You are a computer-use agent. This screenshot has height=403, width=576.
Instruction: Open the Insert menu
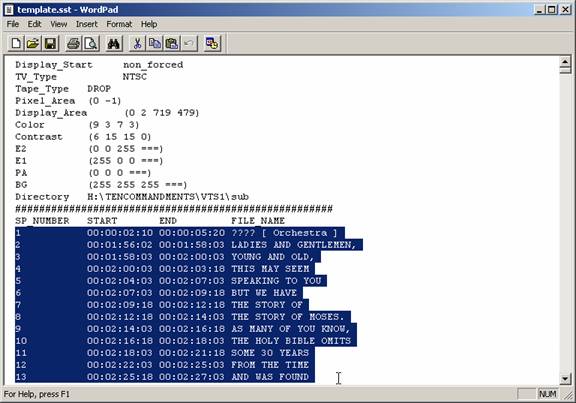[87, 24]
